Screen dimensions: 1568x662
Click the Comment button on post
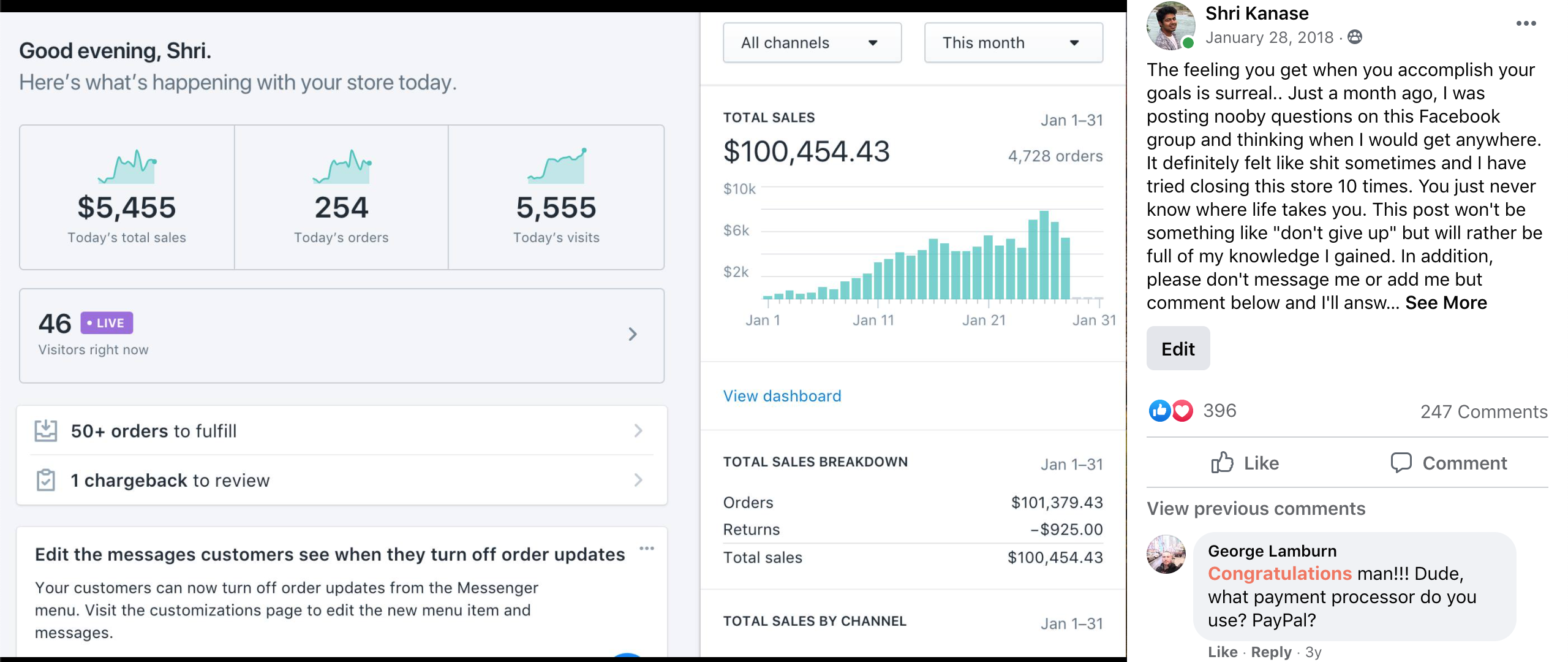(1449, 463)
